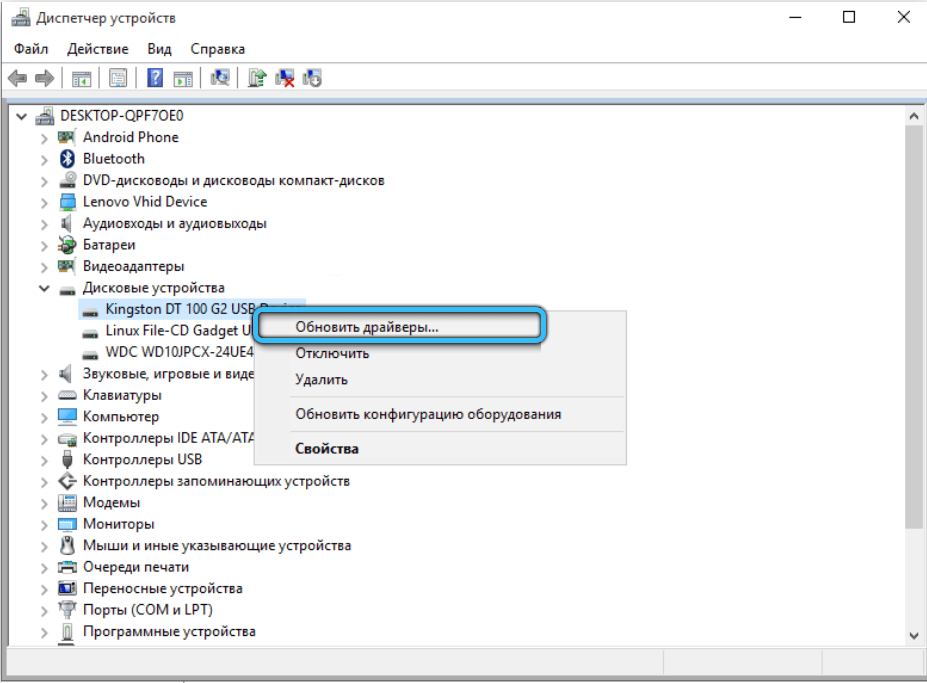Click the blue Help question mark toolbar icon
This screenshot has width=927, height=683.
point(156,78)
